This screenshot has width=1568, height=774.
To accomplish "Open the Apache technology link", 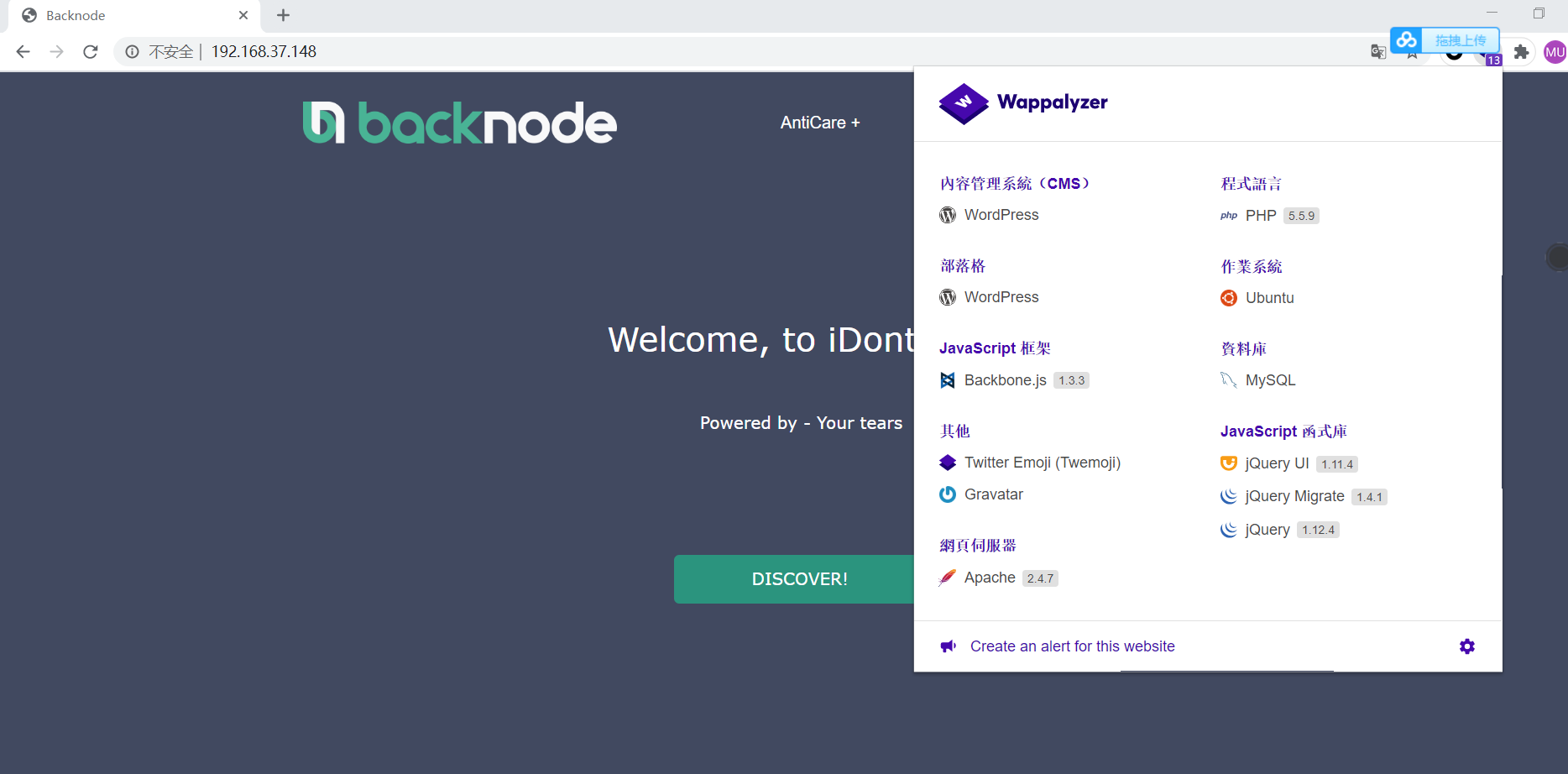I will (x=990, y=578).
